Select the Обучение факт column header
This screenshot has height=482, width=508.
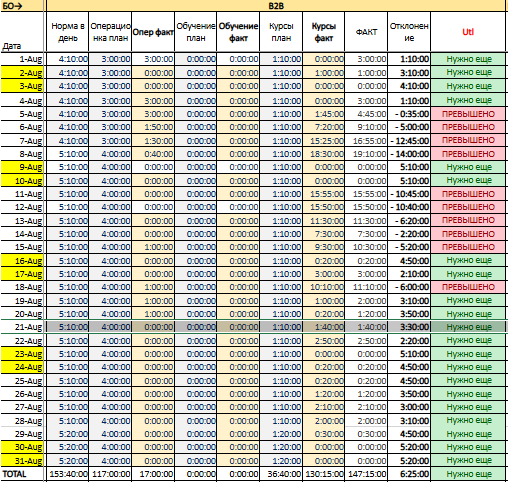tap(238, 32)
